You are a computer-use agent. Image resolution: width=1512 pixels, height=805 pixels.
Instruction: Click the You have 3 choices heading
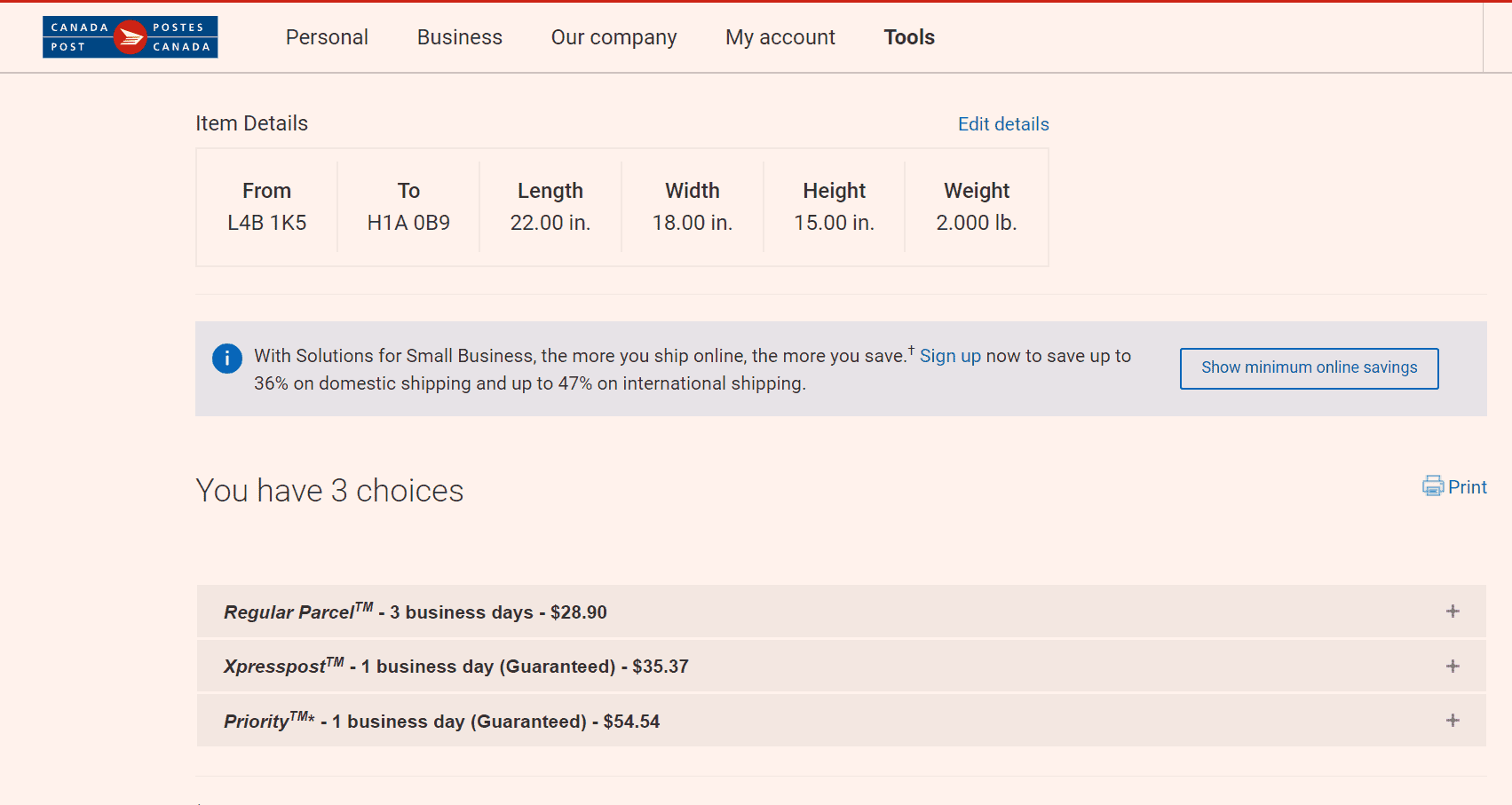[x=329, y=491]
